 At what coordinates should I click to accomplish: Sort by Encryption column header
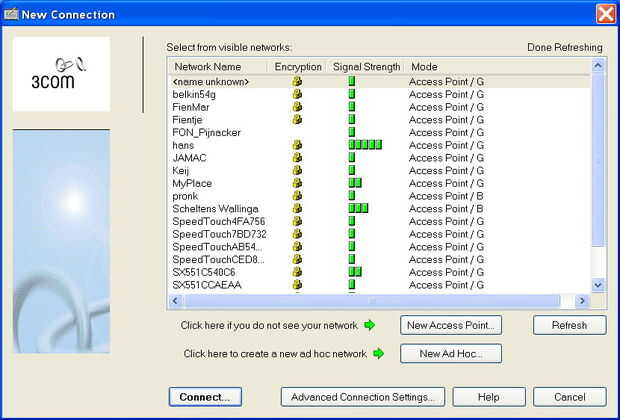click(298, 66)
